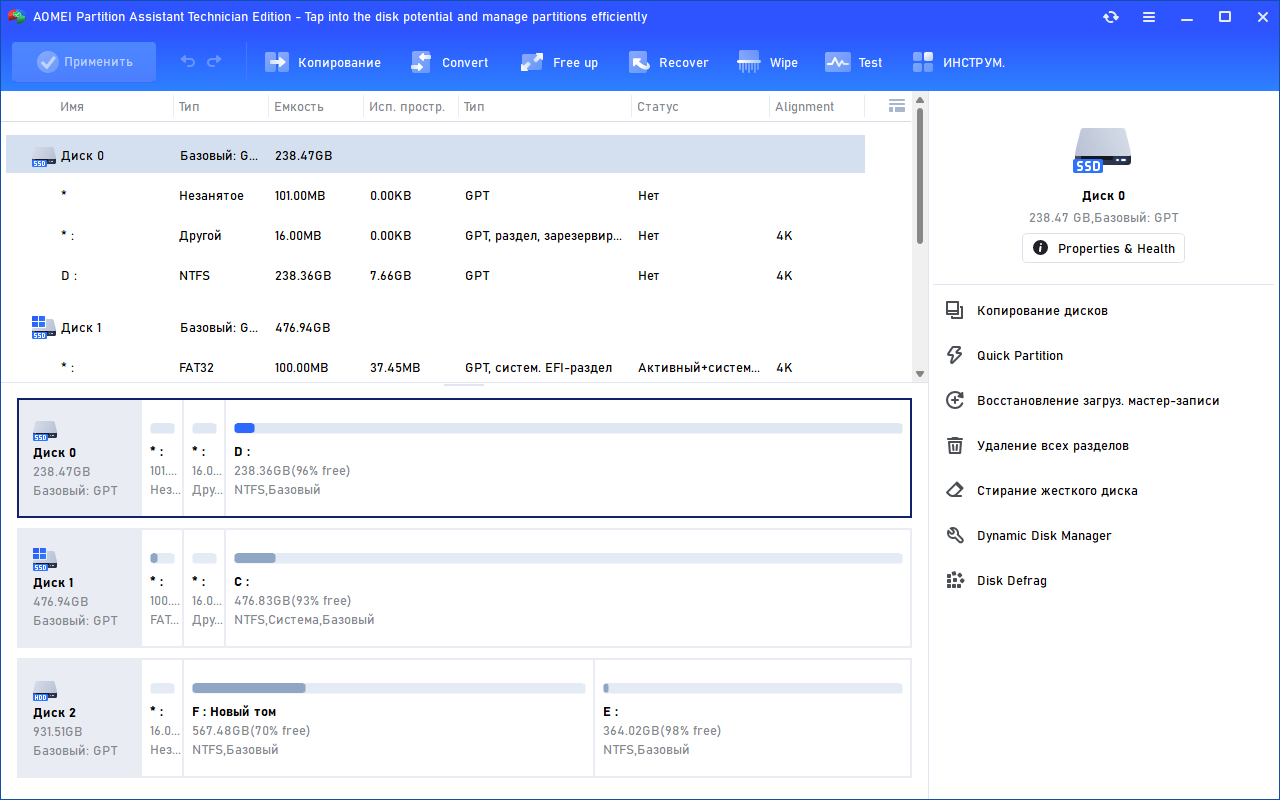The height and width of the screenshot is (800, 1280).
Task: Click the trash icon for deleting partitions
Action: [x=955, y=446]
